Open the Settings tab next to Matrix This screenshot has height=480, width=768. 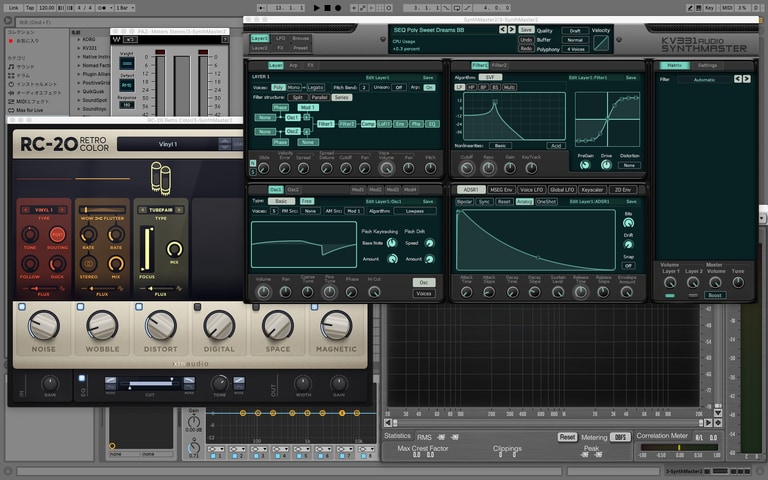pos(707,65)
